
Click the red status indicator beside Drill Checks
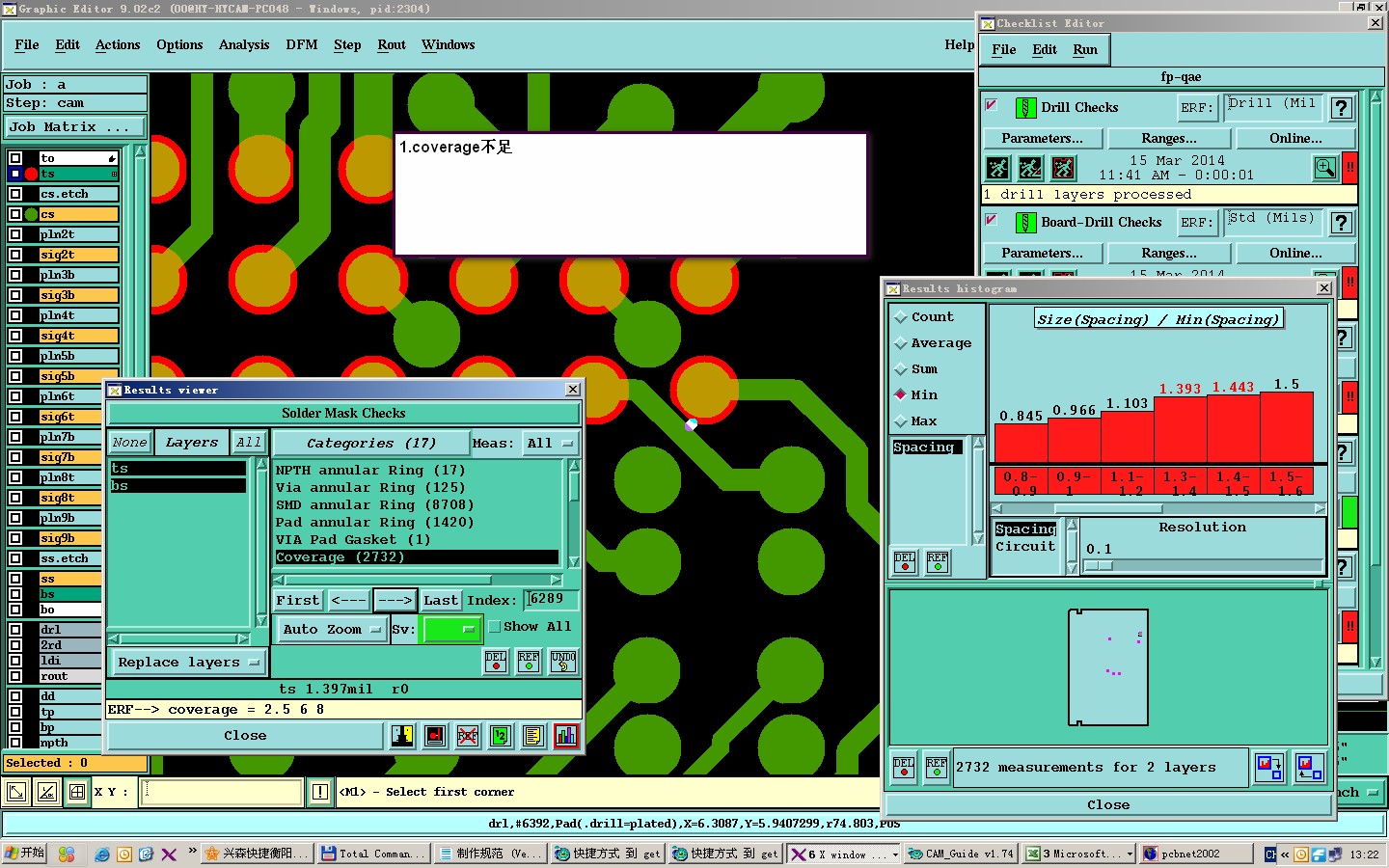coord(1349,167)
